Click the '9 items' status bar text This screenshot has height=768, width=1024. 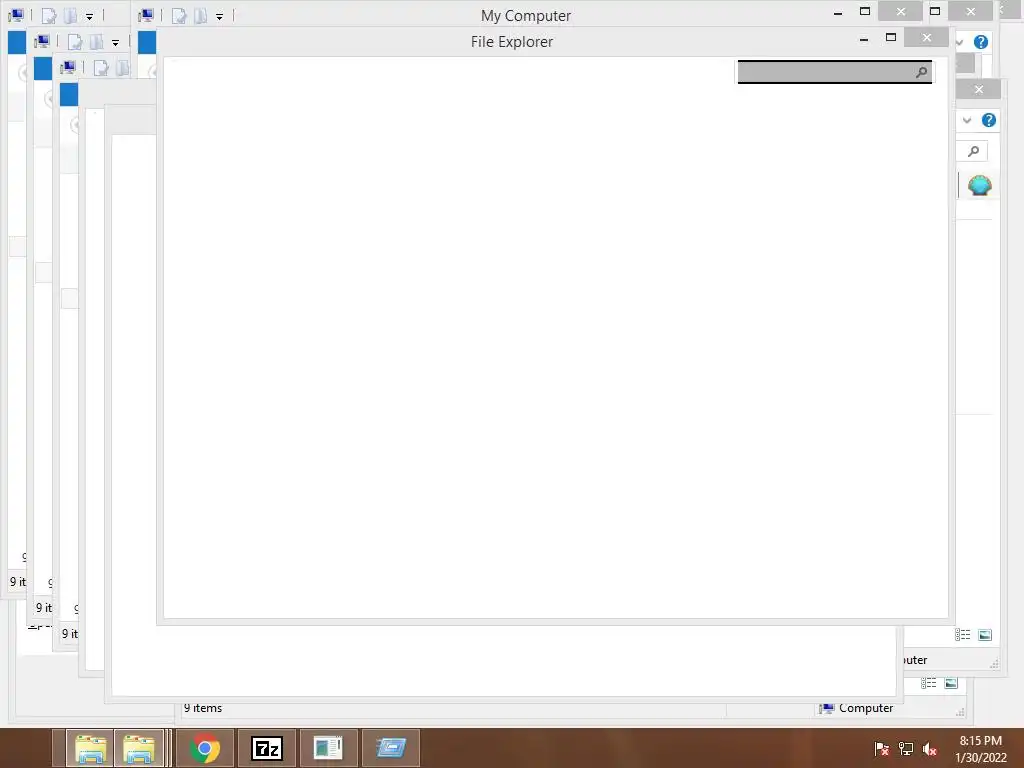point(203,708)
